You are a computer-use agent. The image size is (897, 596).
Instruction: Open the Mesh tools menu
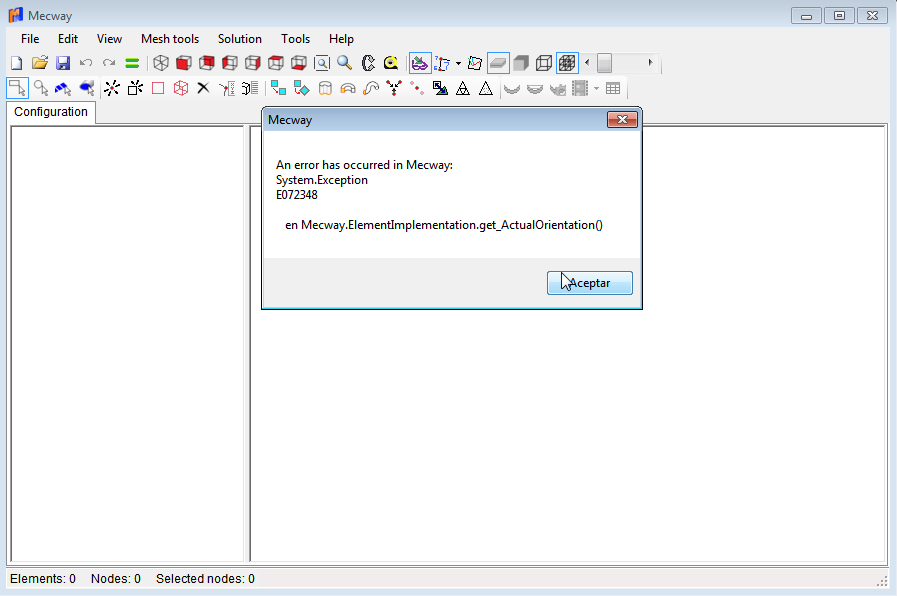point(170,39)
